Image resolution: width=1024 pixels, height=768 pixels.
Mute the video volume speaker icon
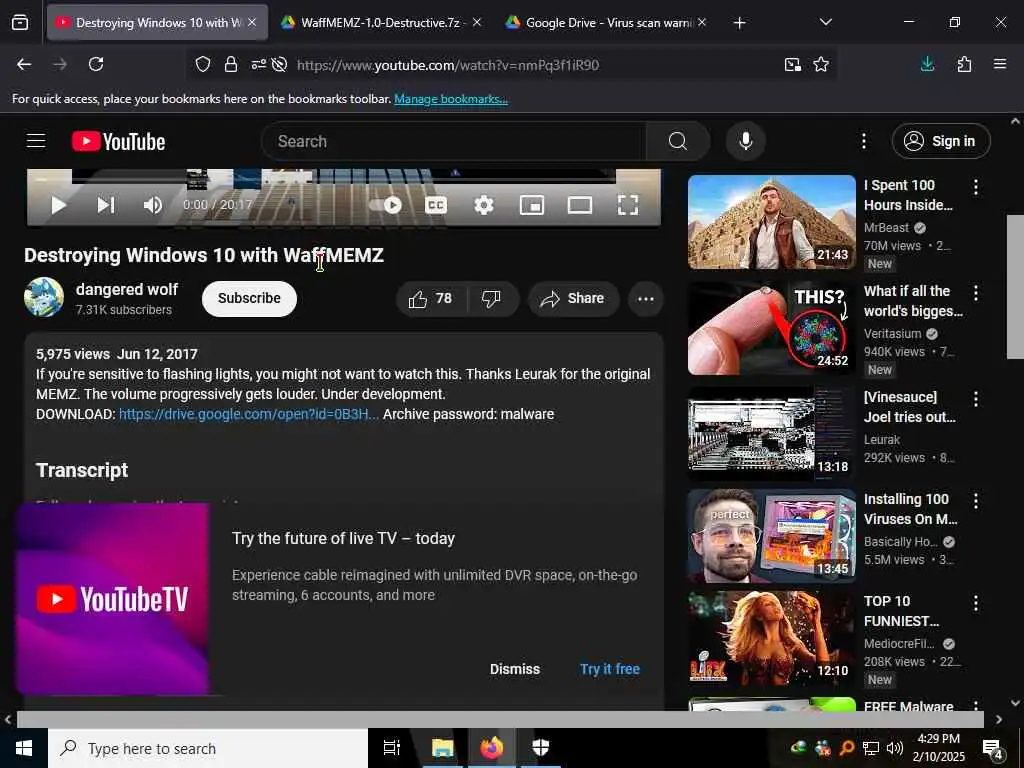coord(152,205)
